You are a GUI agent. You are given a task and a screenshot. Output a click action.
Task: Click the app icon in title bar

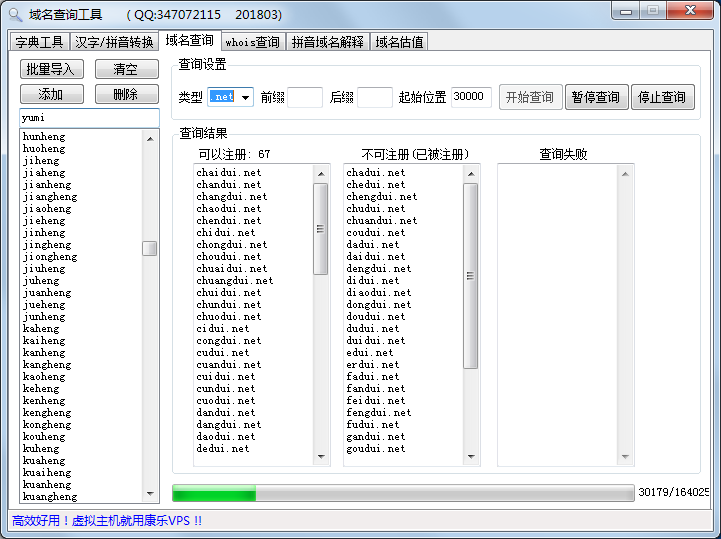(15, 15)
